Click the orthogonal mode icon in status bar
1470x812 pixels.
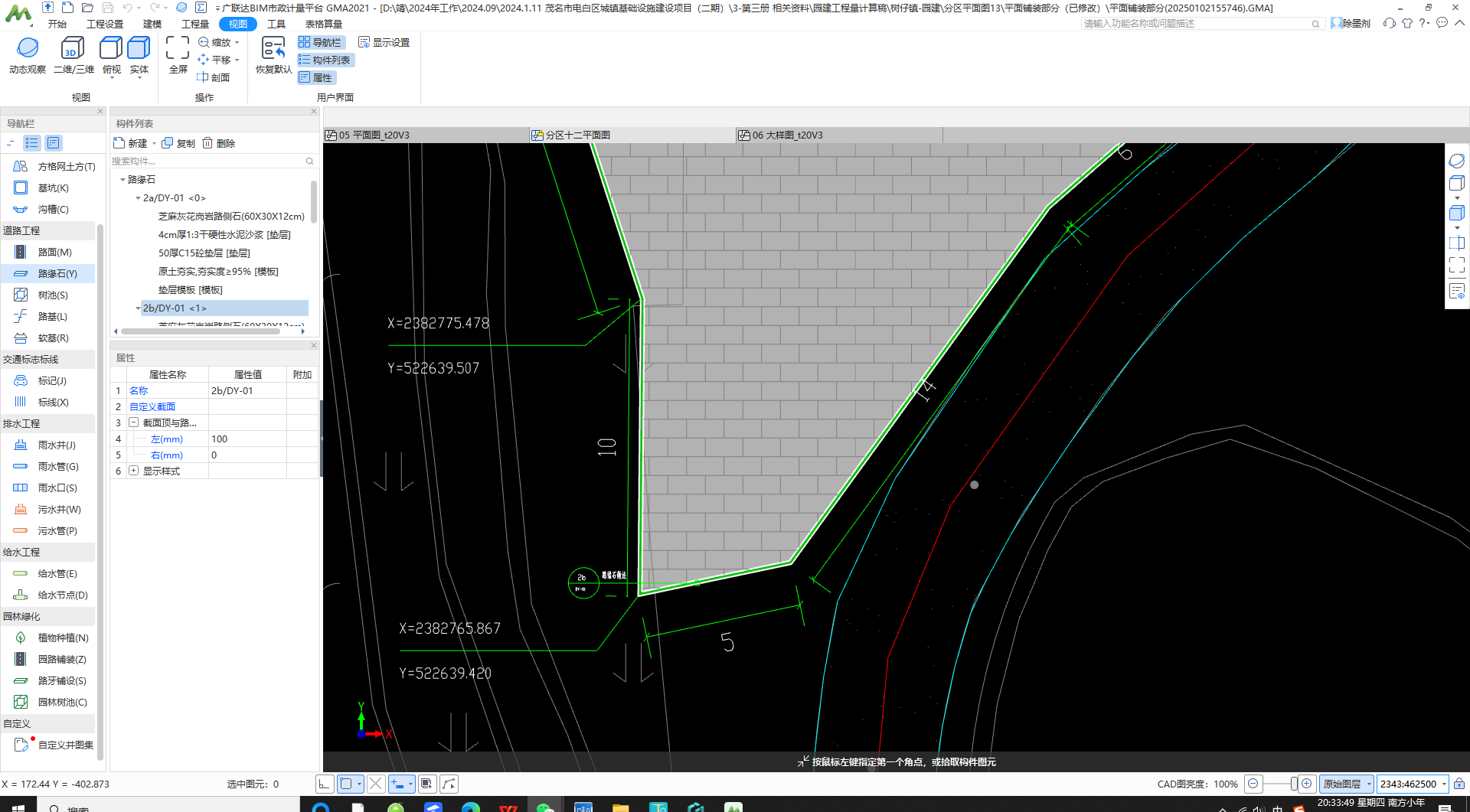click(x=325, y=784)
